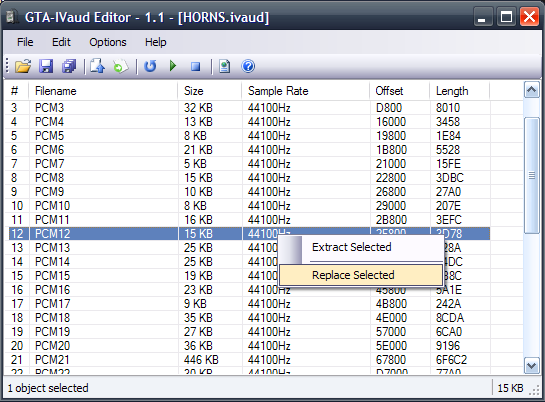This screenshot has width=545, height=402.
Task: Sort by the # column header
Action: (17, 91)
